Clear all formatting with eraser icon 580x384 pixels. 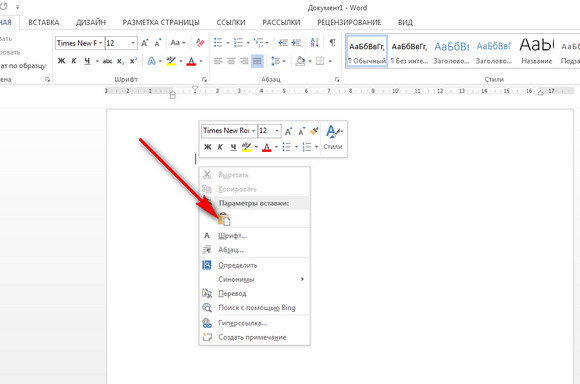click(x=200, y=43)
